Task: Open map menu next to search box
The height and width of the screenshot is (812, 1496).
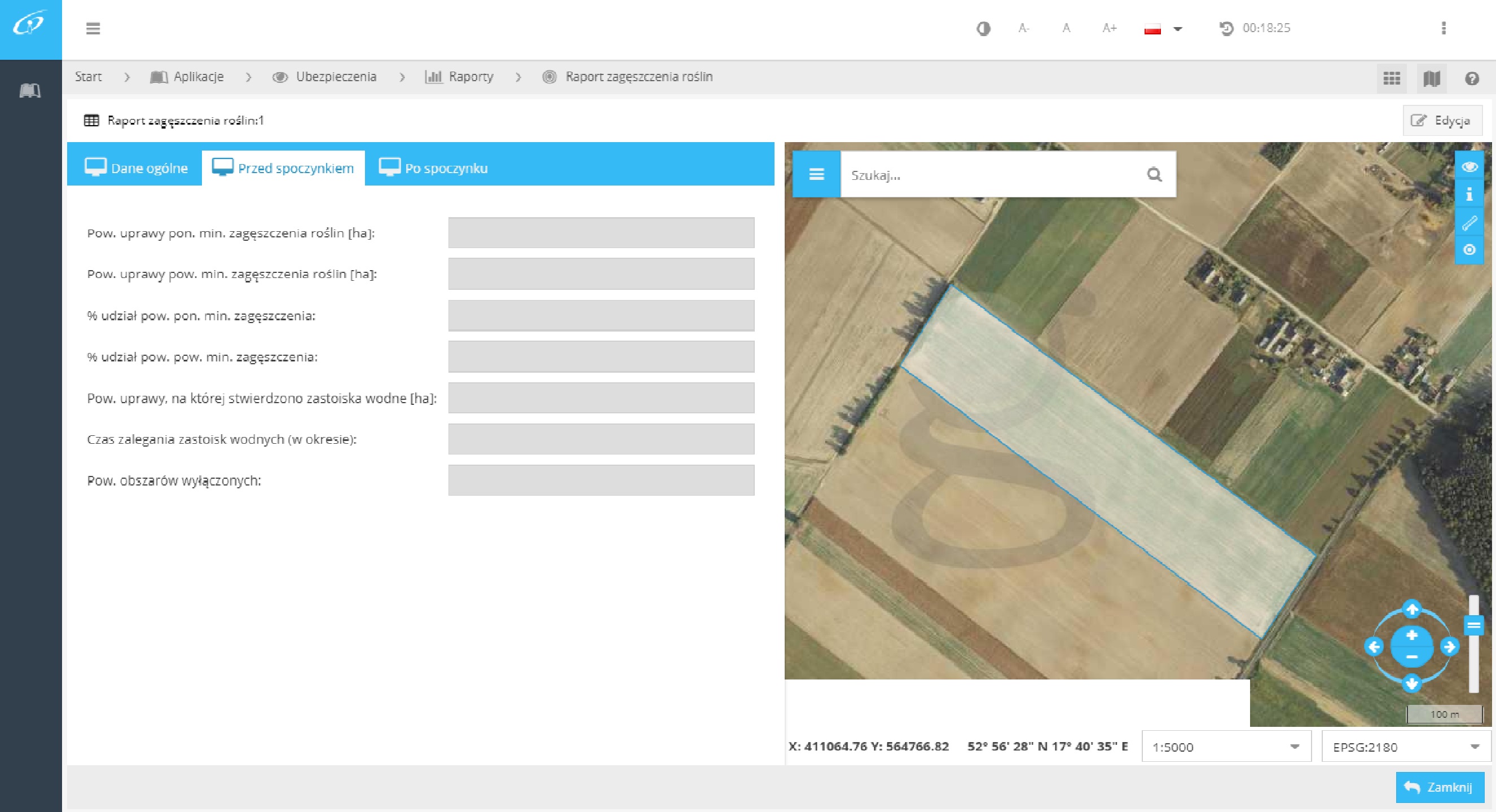Action: (816, 174)
